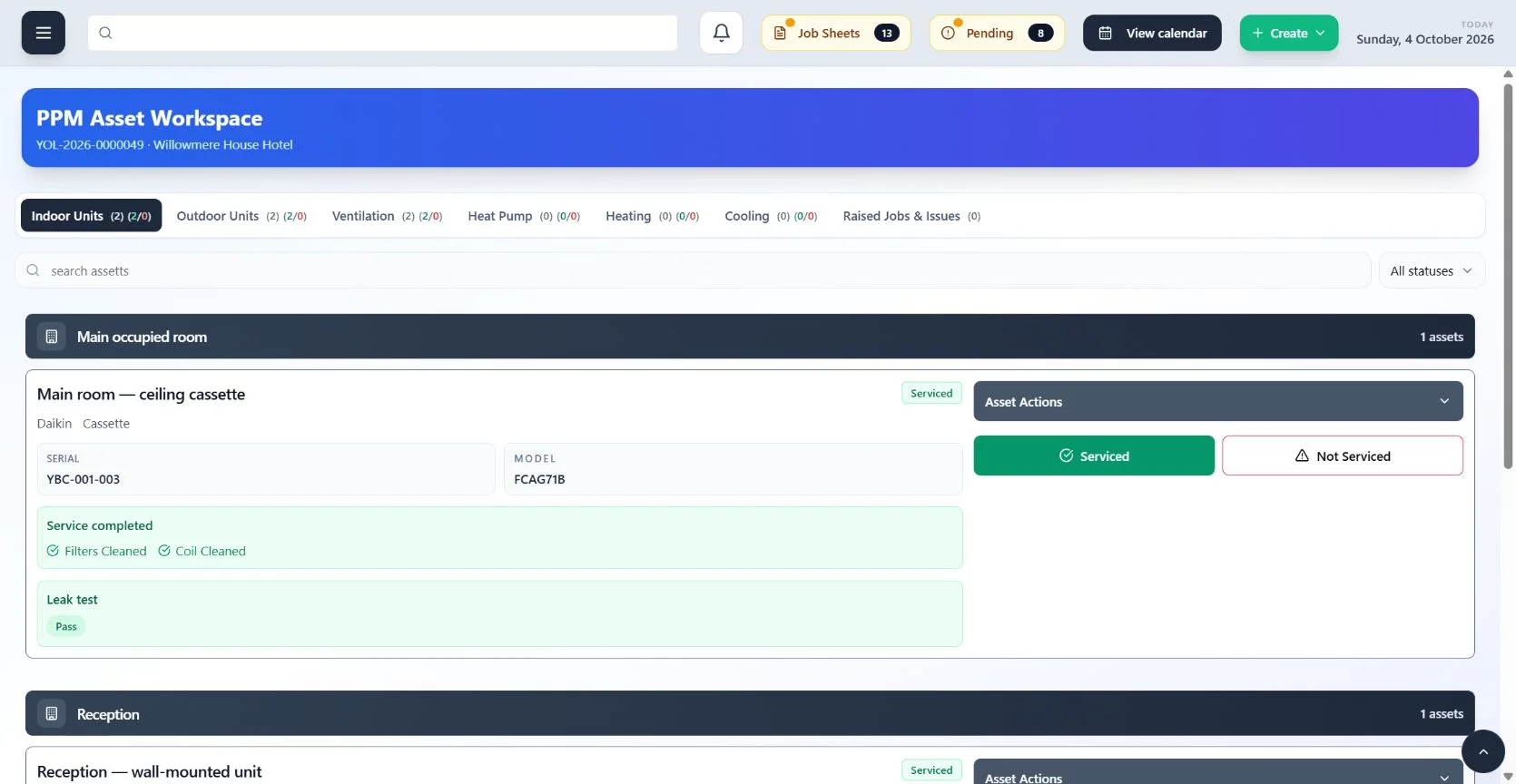Click the model value FCAG71B
Screen dimensions: 1516x784
point(539,479)
